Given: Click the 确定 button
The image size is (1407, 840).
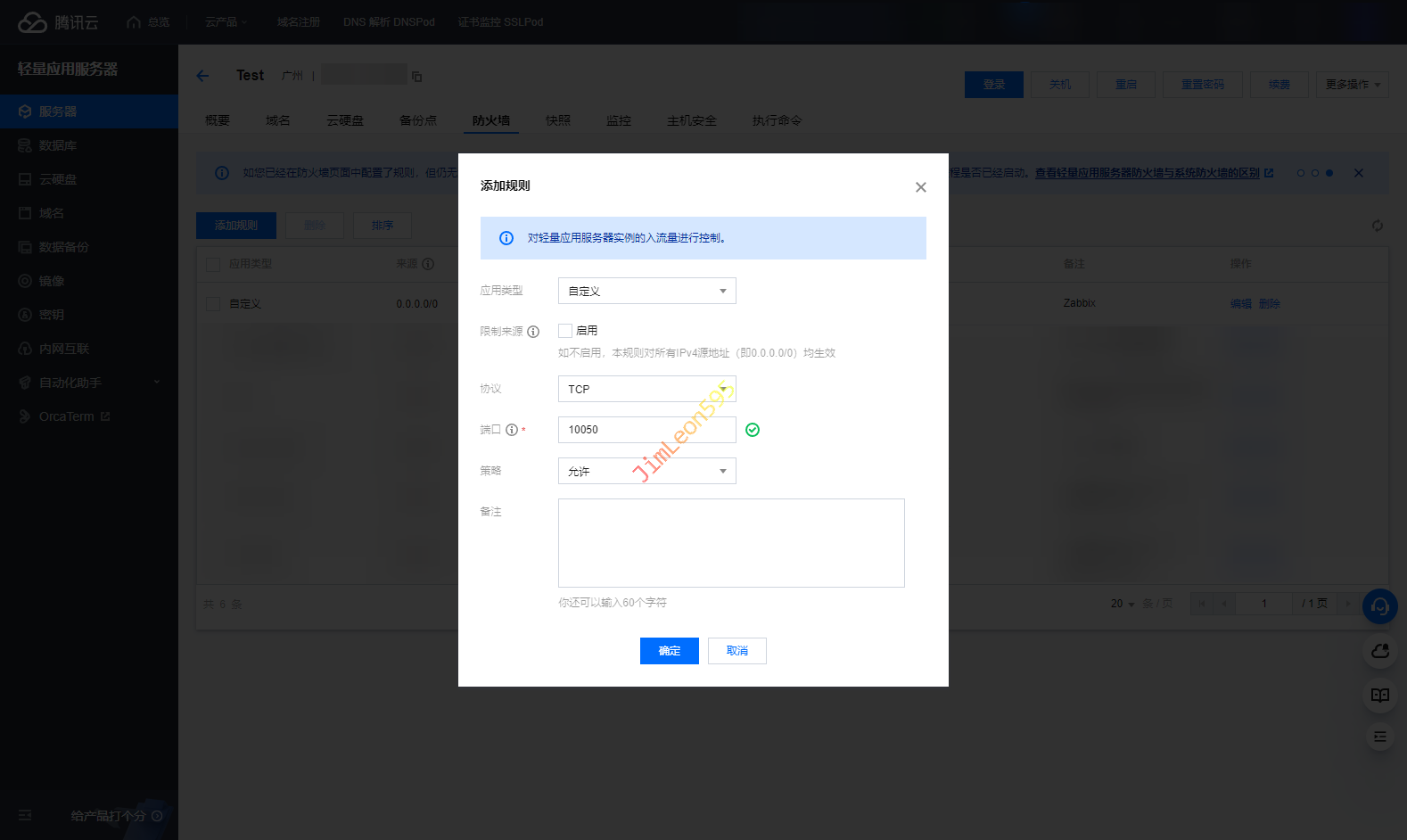Looking at the screenshot, I should pos(669,651).
